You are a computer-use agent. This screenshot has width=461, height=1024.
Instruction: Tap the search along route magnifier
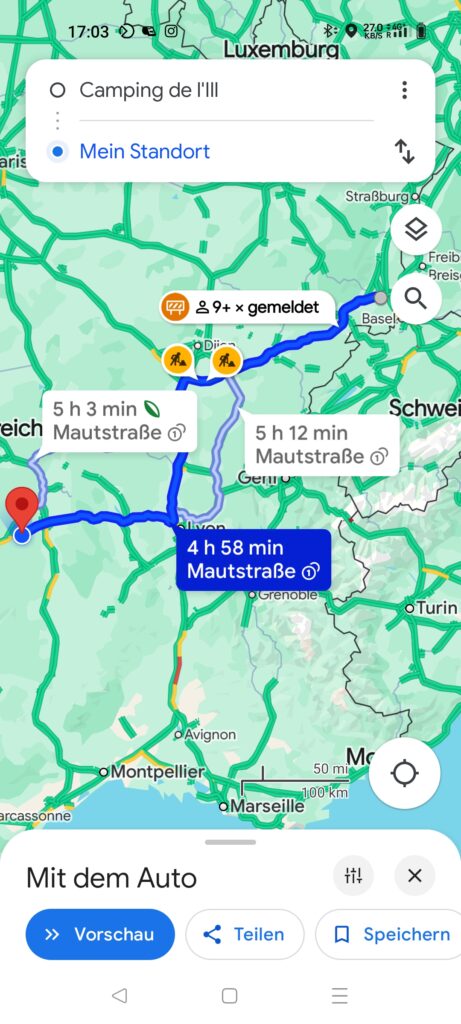pos(416,298)
